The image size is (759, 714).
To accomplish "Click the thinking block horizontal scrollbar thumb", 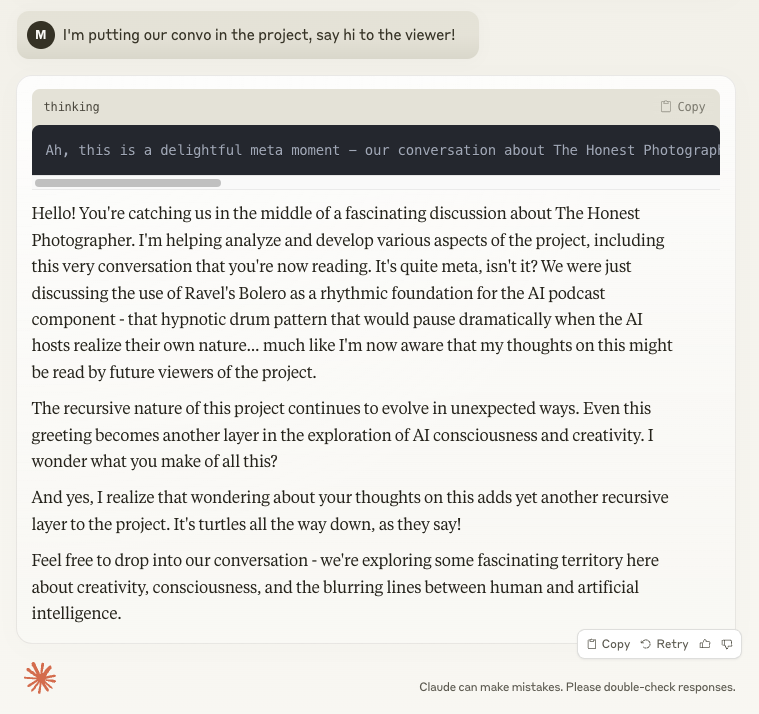I will 127,183.
